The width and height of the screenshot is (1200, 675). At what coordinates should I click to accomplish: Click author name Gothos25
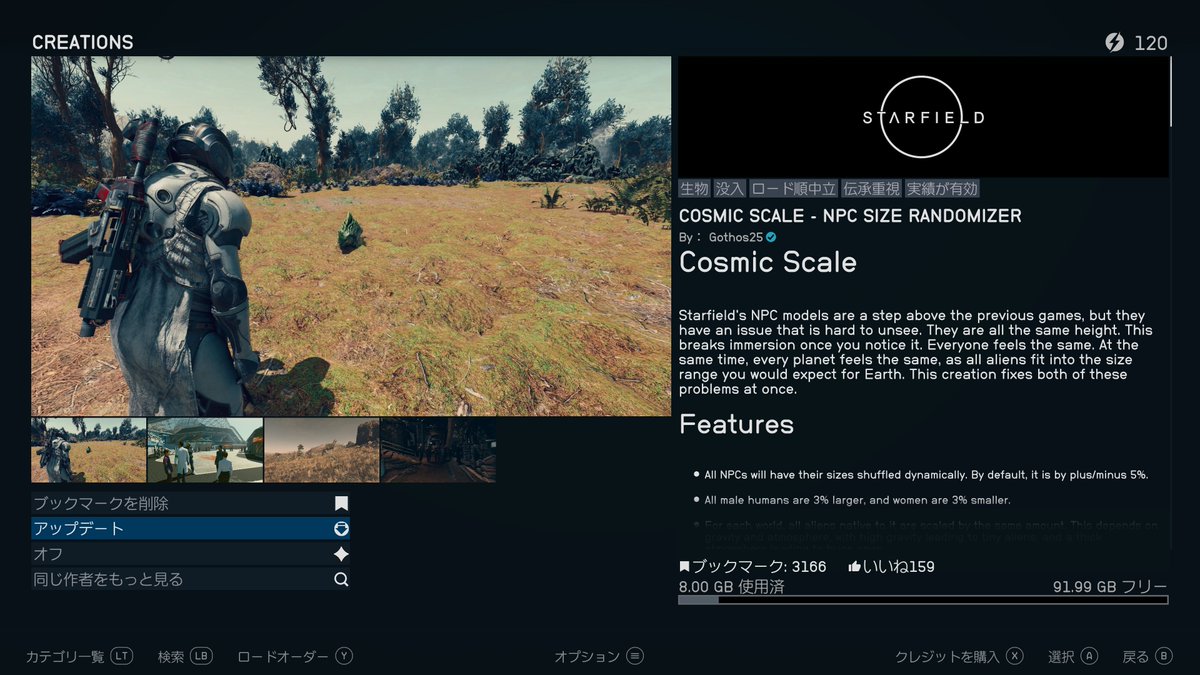[x=735, y=238]
